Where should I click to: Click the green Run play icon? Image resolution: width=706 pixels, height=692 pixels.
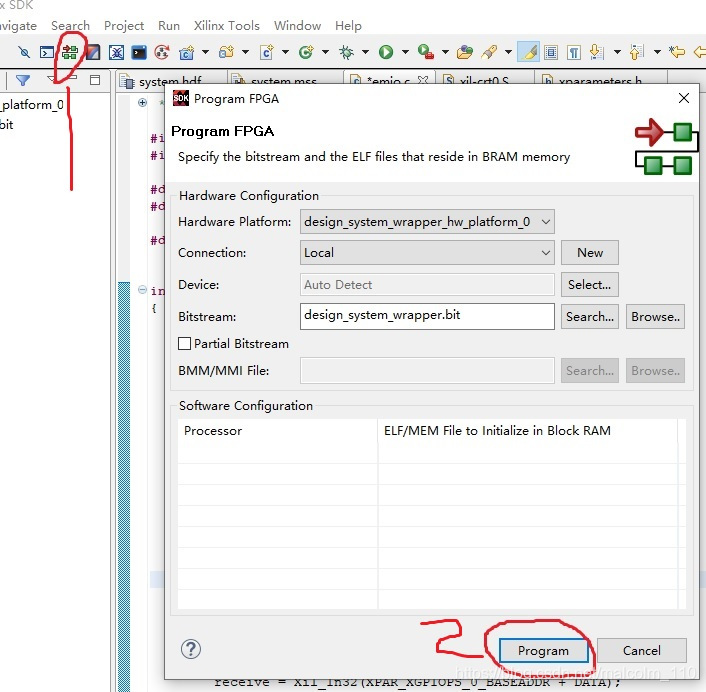pyautogui.click(x=386, y=53)
